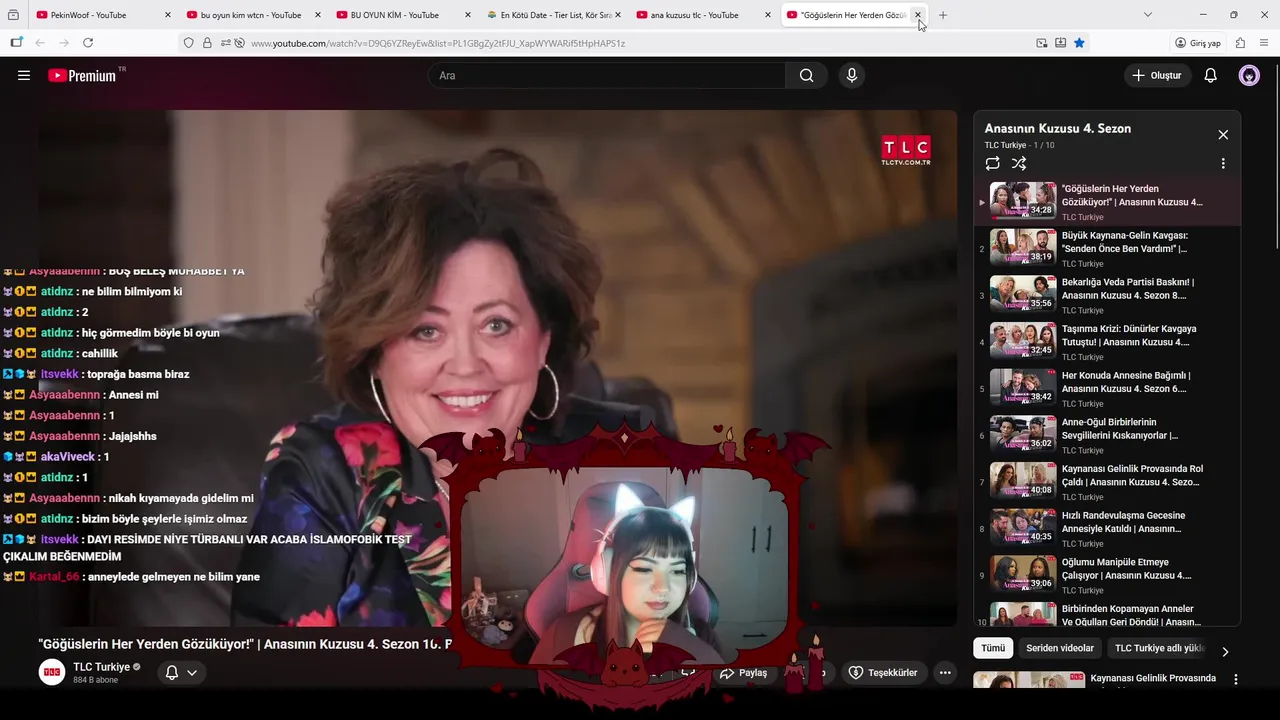Select the Tümü filter chip

[x=993, y=648]
